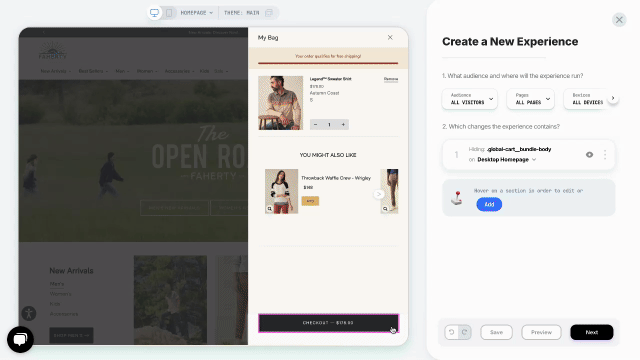640x360 pixels.
Task: Open the Pages All Pages dropdown
Action: [x=531, y=99]
